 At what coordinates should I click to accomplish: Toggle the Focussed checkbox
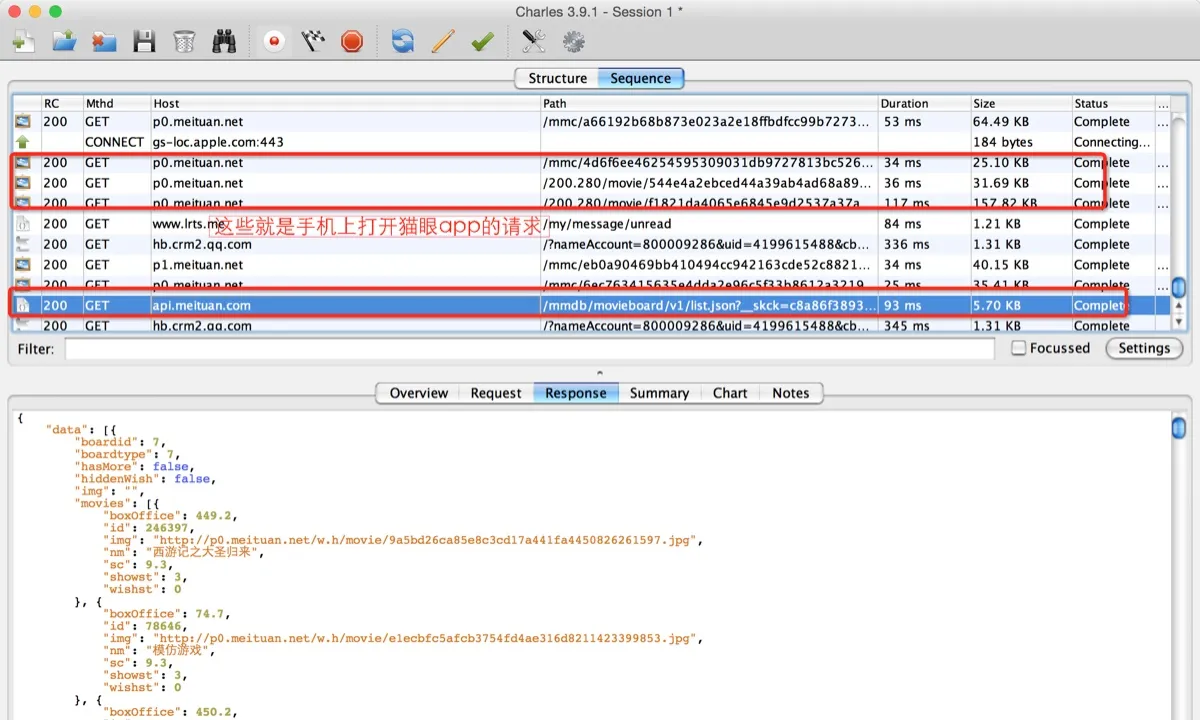pos(1018,348)
